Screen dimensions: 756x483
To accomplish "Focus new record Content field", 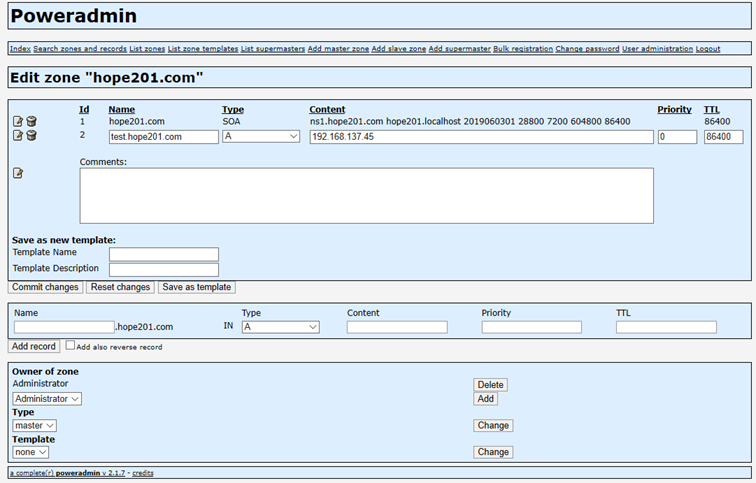I will pos(397,327).
